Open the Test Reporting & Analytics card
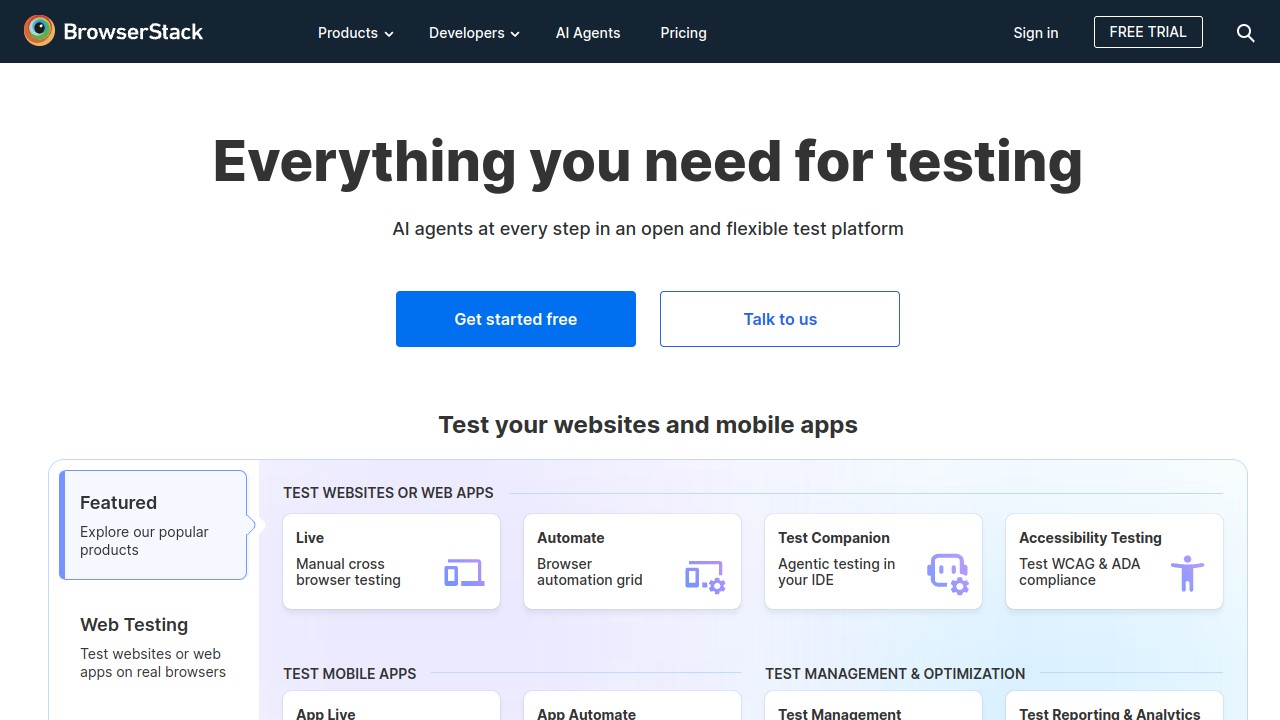The image size is (1280, 720). tap(1114, 706)
